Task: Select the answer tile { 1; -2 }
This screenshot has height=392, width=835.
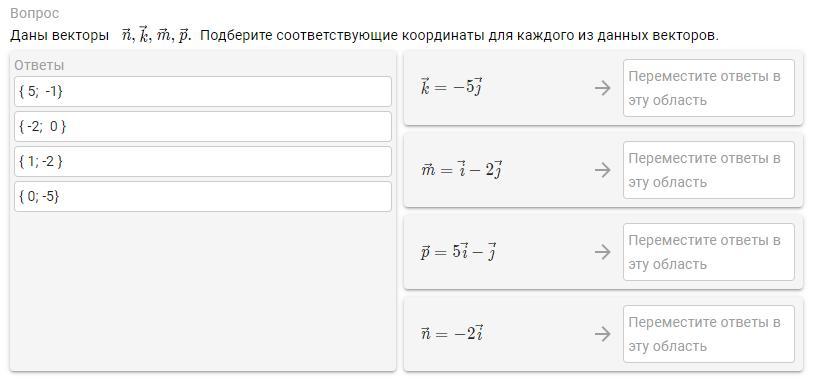Action: 203,162
